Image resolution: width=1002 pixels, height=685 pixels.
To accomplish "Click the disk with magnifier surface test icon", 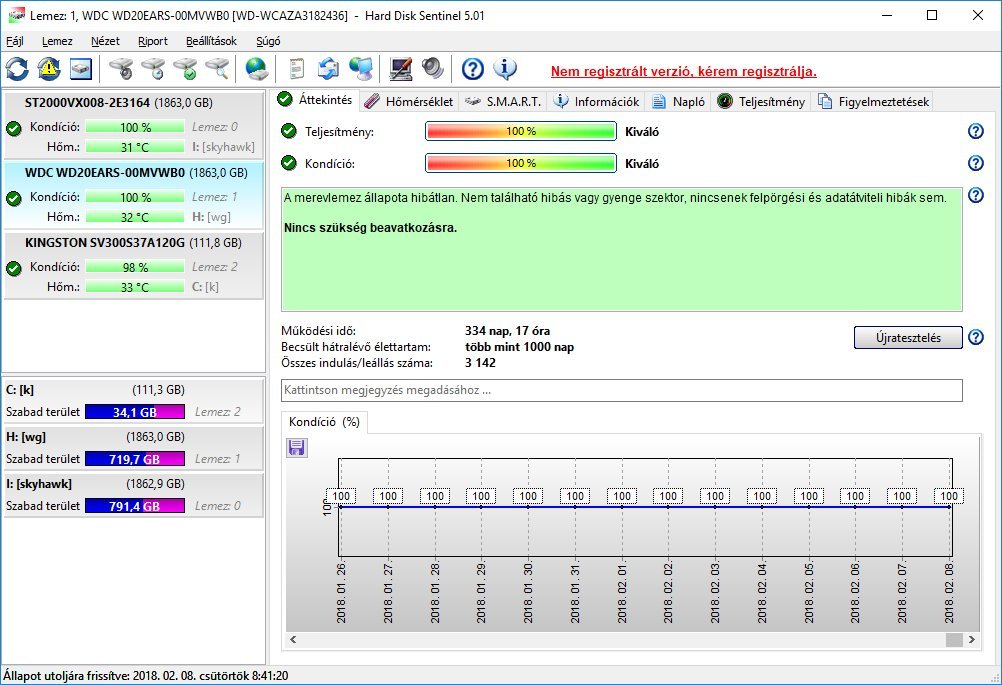I will pos(217,69).
